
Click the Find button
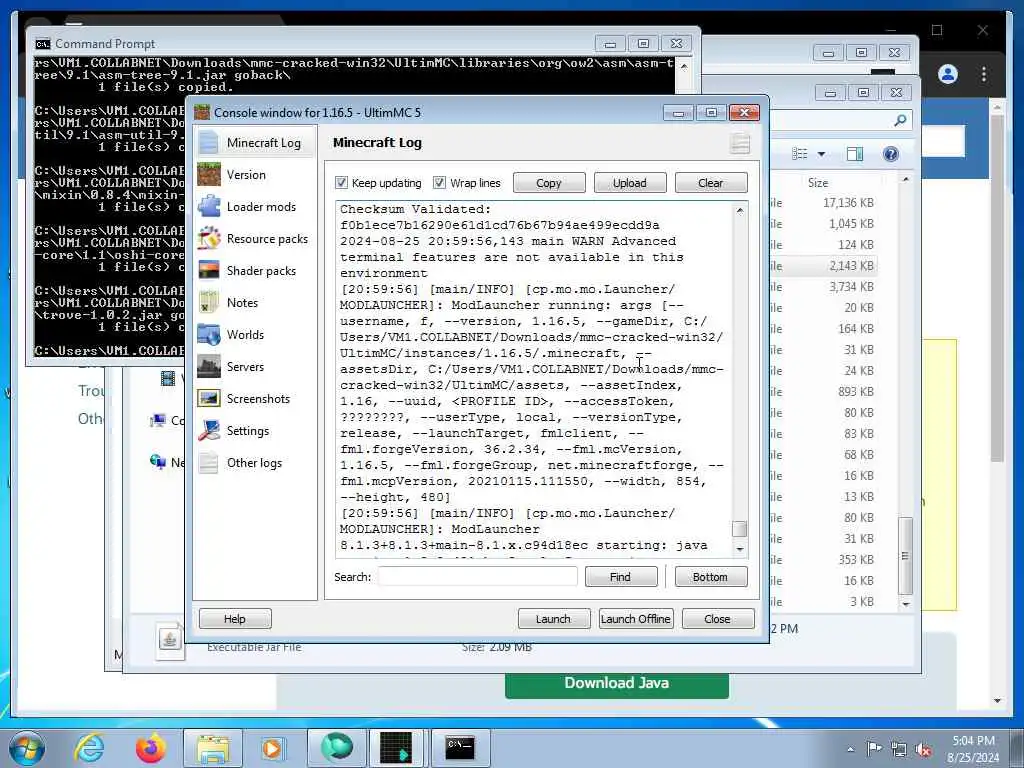(620, 577)
